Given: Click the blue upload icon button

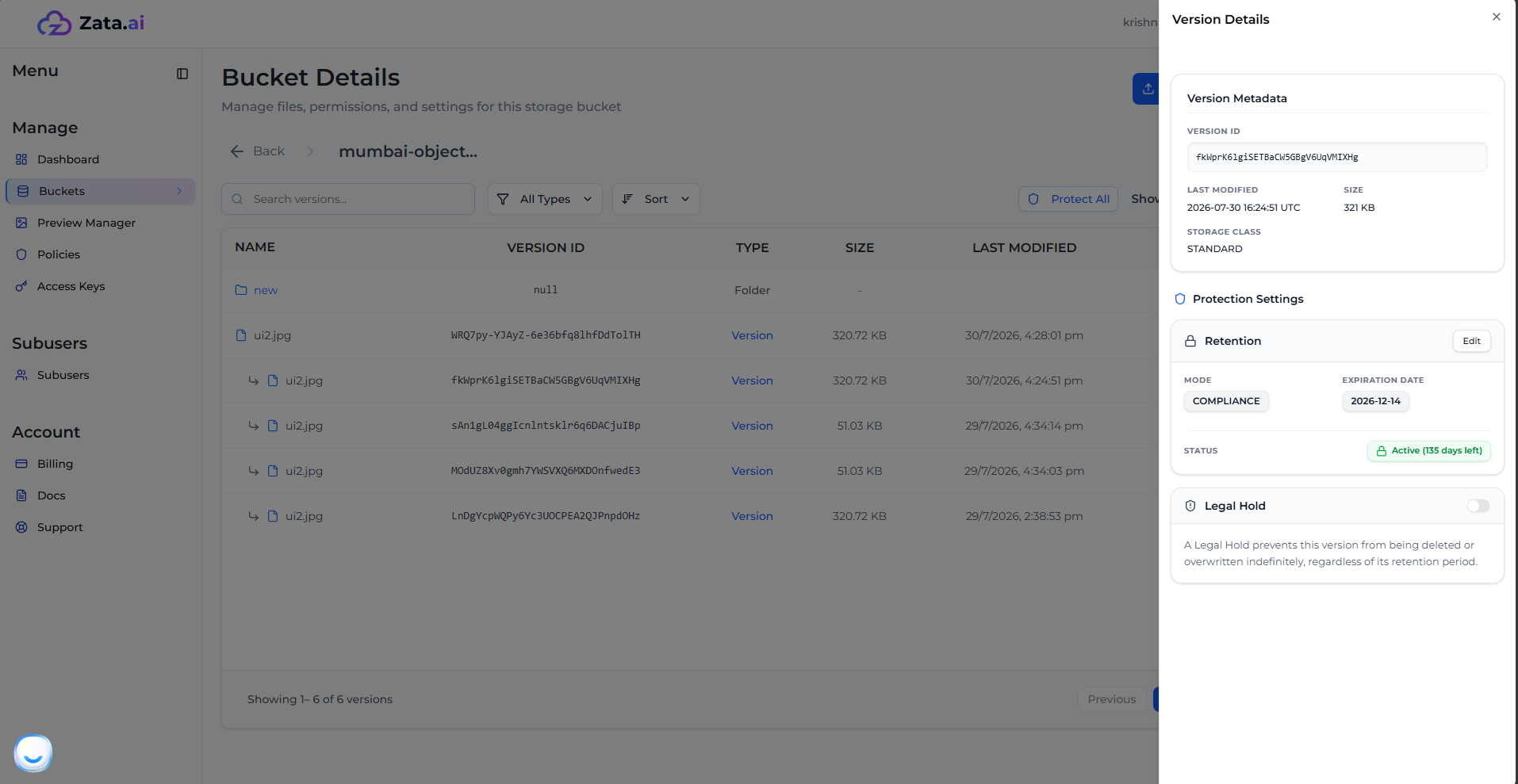Looking at the screenshot, I should pos(1146,89).
